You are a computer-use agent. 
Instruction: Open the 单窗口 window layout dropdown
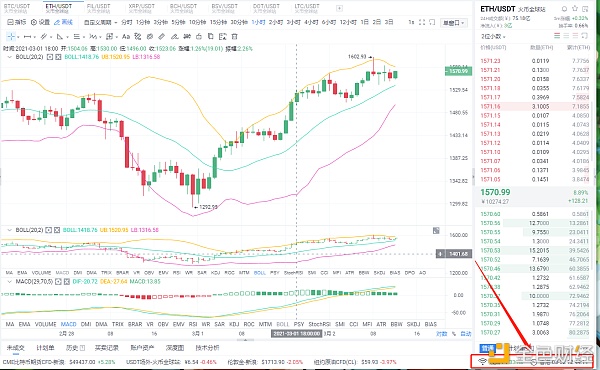(453, 23)
